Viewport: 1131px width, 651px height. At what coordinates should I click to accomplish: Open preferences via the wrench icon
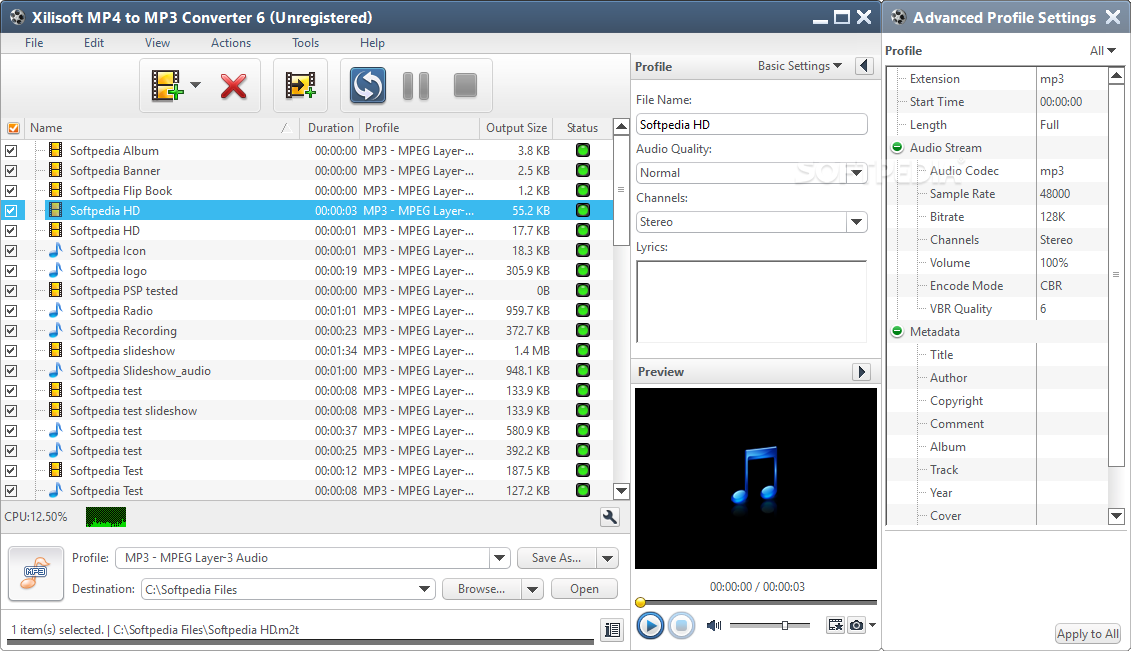pos(610,516)
